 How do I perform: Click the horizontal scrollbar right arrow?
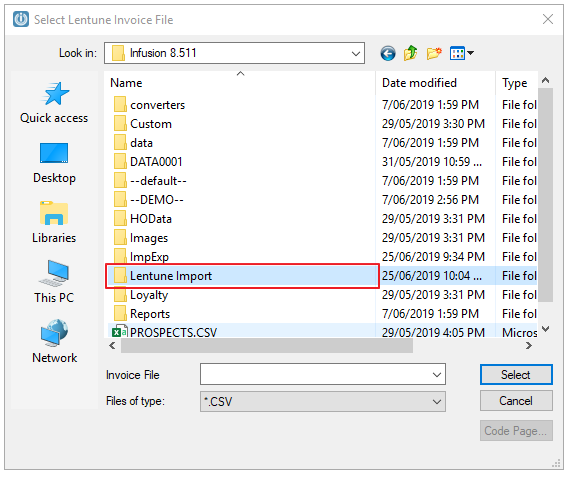click(x=528, y=346)
